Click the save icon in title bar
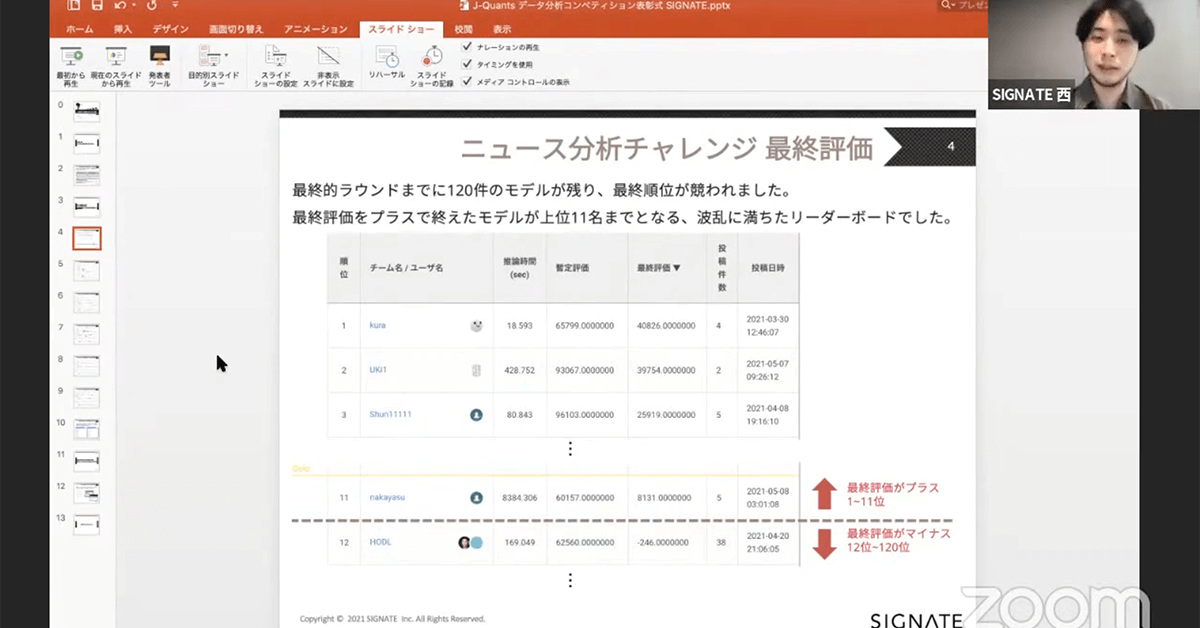Screen dimensions: 1200x628 (x=97, y=6)
